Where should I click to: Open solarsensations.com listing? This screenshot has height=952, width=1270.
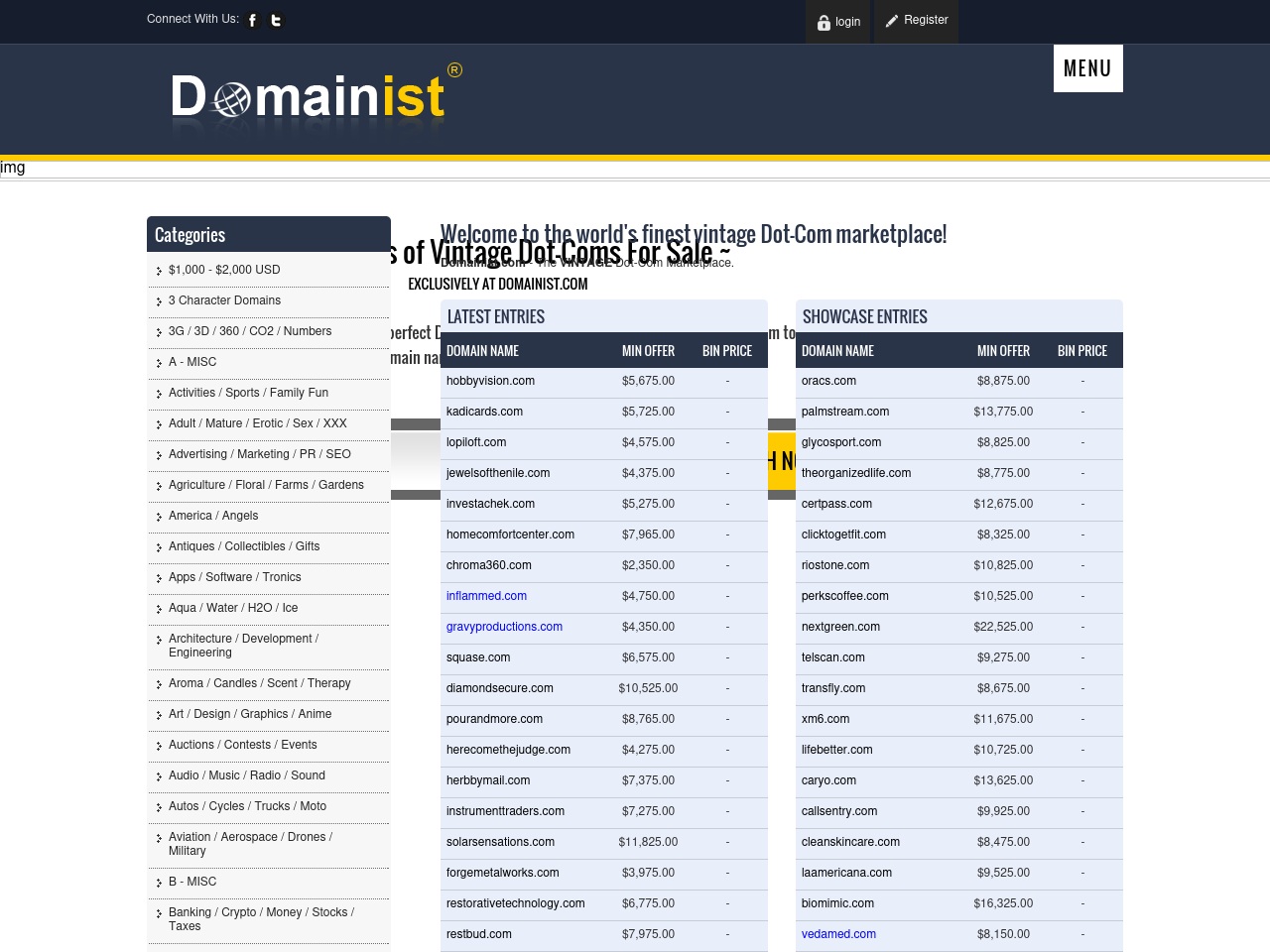(500, 842)
